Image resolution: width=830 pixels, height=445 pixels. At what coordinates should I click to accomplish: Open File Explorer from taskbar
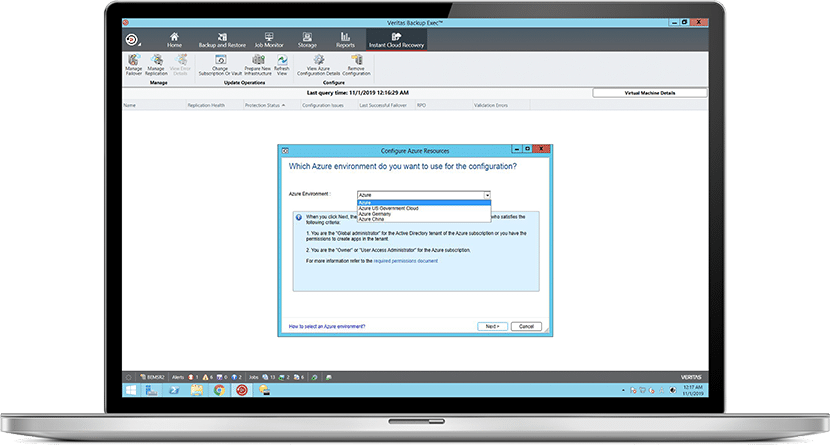tap(197, 390)
